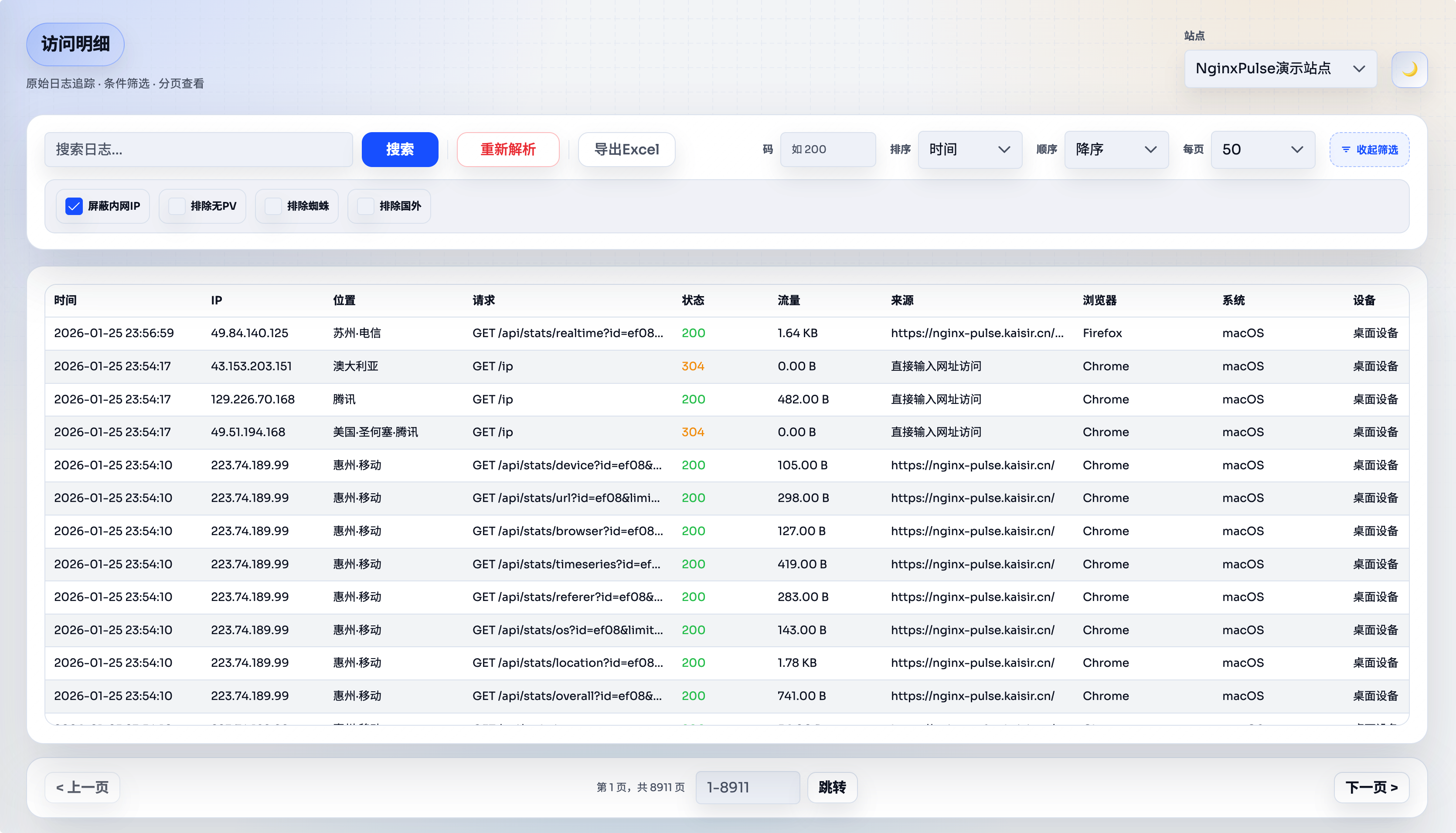Image resolution: width=1456 pixels, height=833 pixels.
Task: Expand the 排序 时间 dropdown
Action: (x=970, y=149)
